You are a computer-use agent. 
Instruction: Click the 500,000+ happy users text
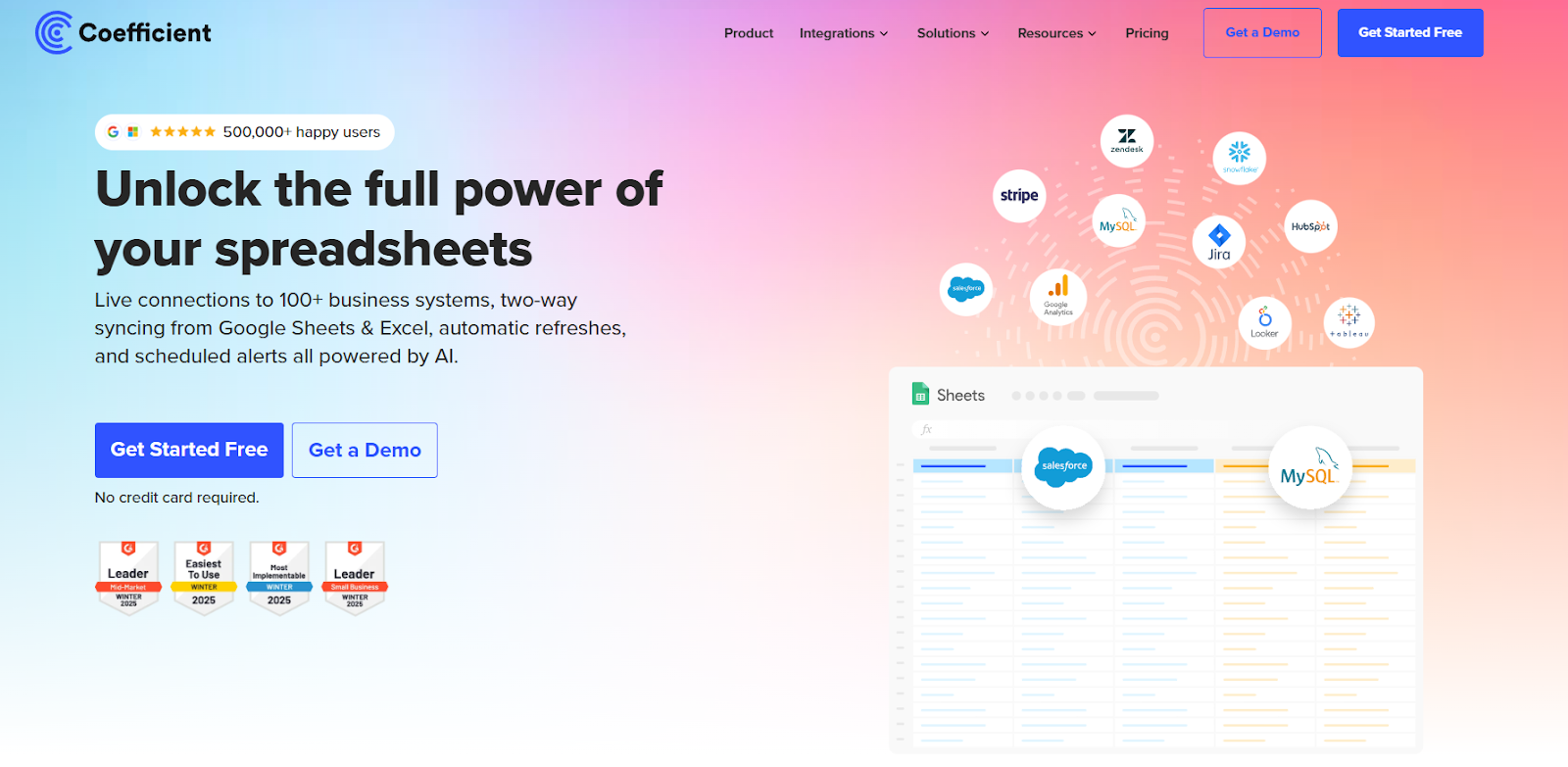[x=302, y=132]
